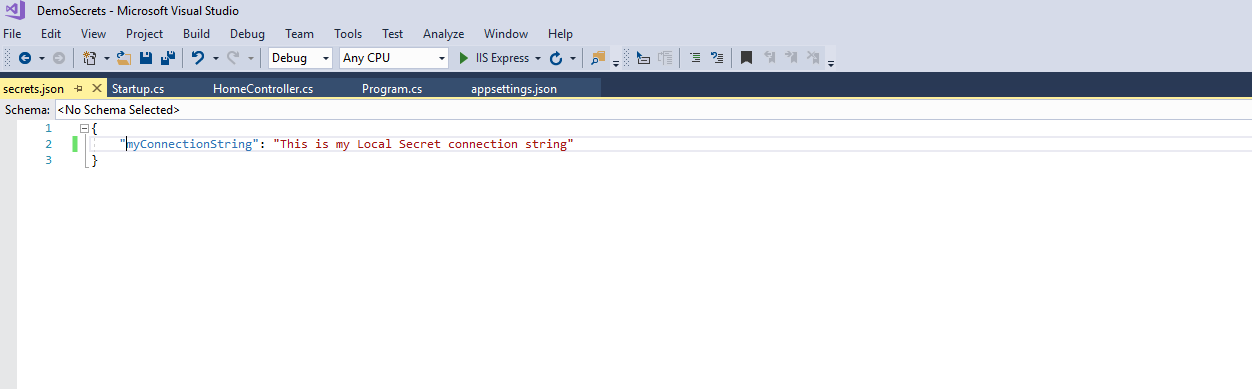Expand the IIS Express launch options arrow
This screenshot has width=1252, height=389.
click(538, 58)
